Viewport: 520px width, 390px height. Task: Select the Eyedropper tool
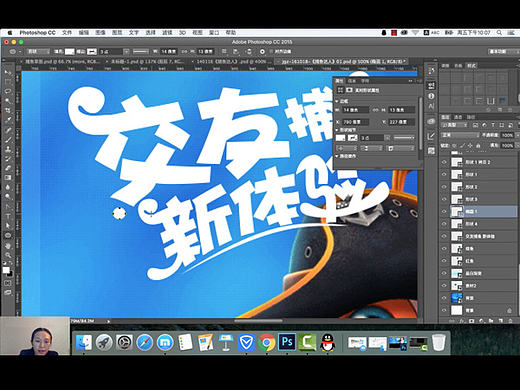[8, 120]
